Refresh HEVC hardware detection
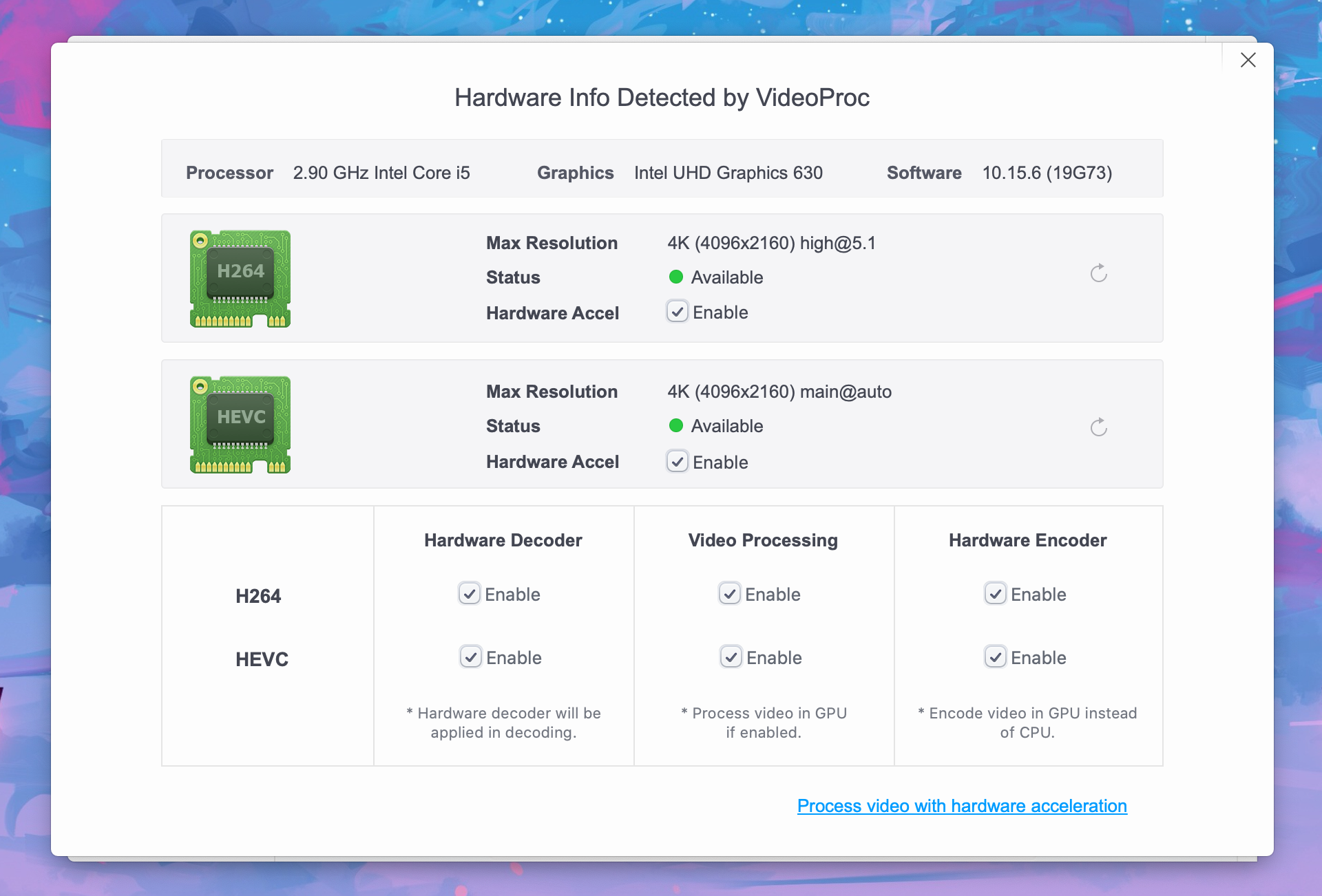Screen dimensions: 1322x896 [x=1098, y=427]
